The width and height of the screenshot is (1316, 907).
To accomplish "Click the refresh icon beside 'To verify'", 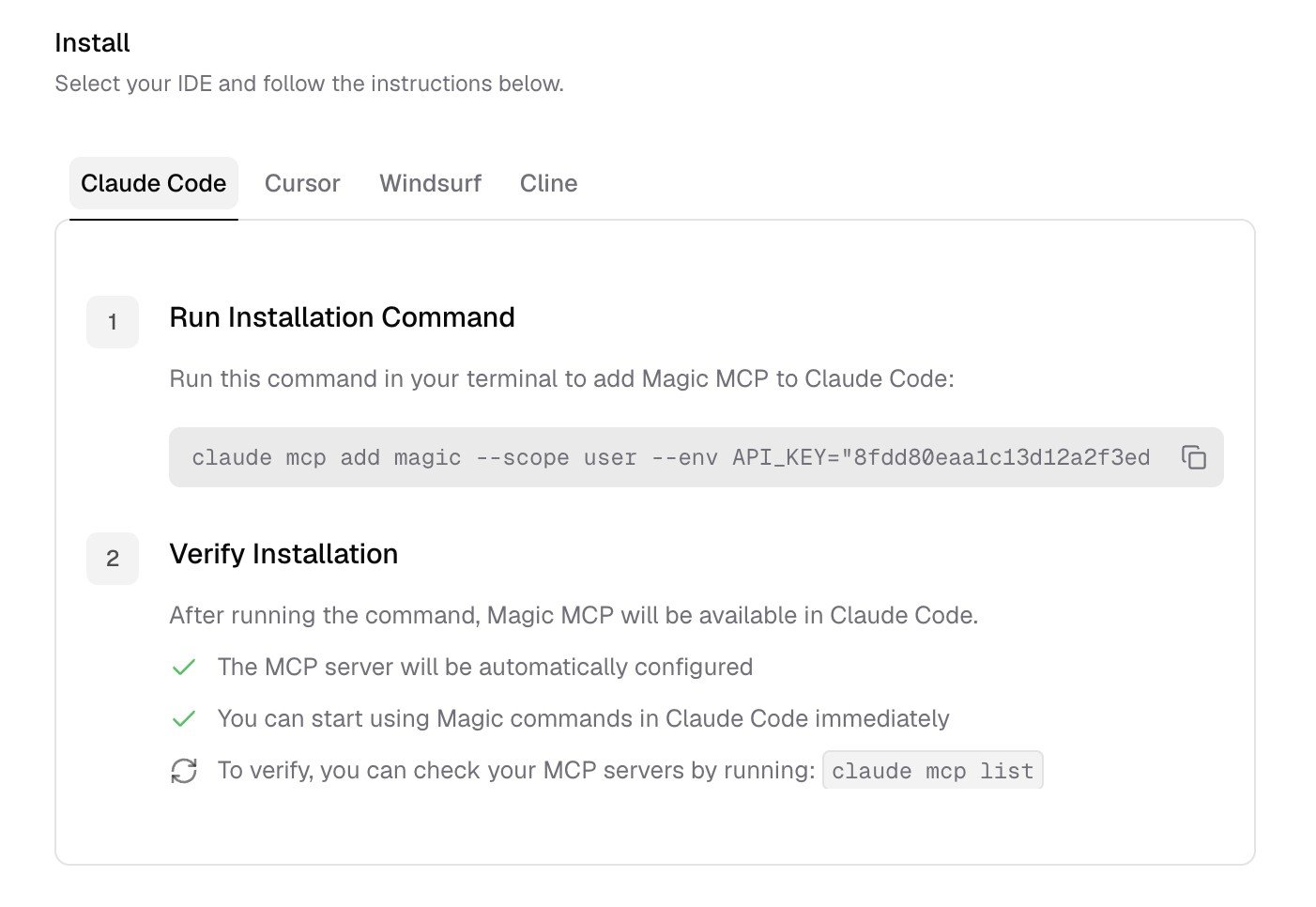I will 184,771.
